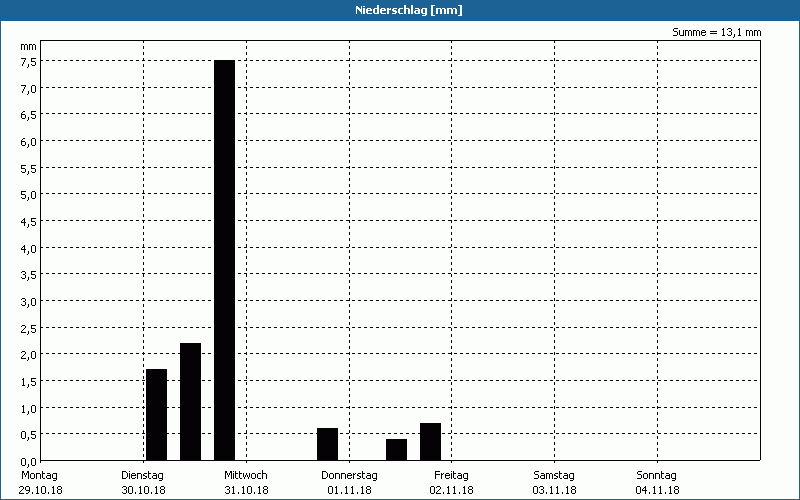
Task: Click the 'Montag' axis label
Action: 39,476
